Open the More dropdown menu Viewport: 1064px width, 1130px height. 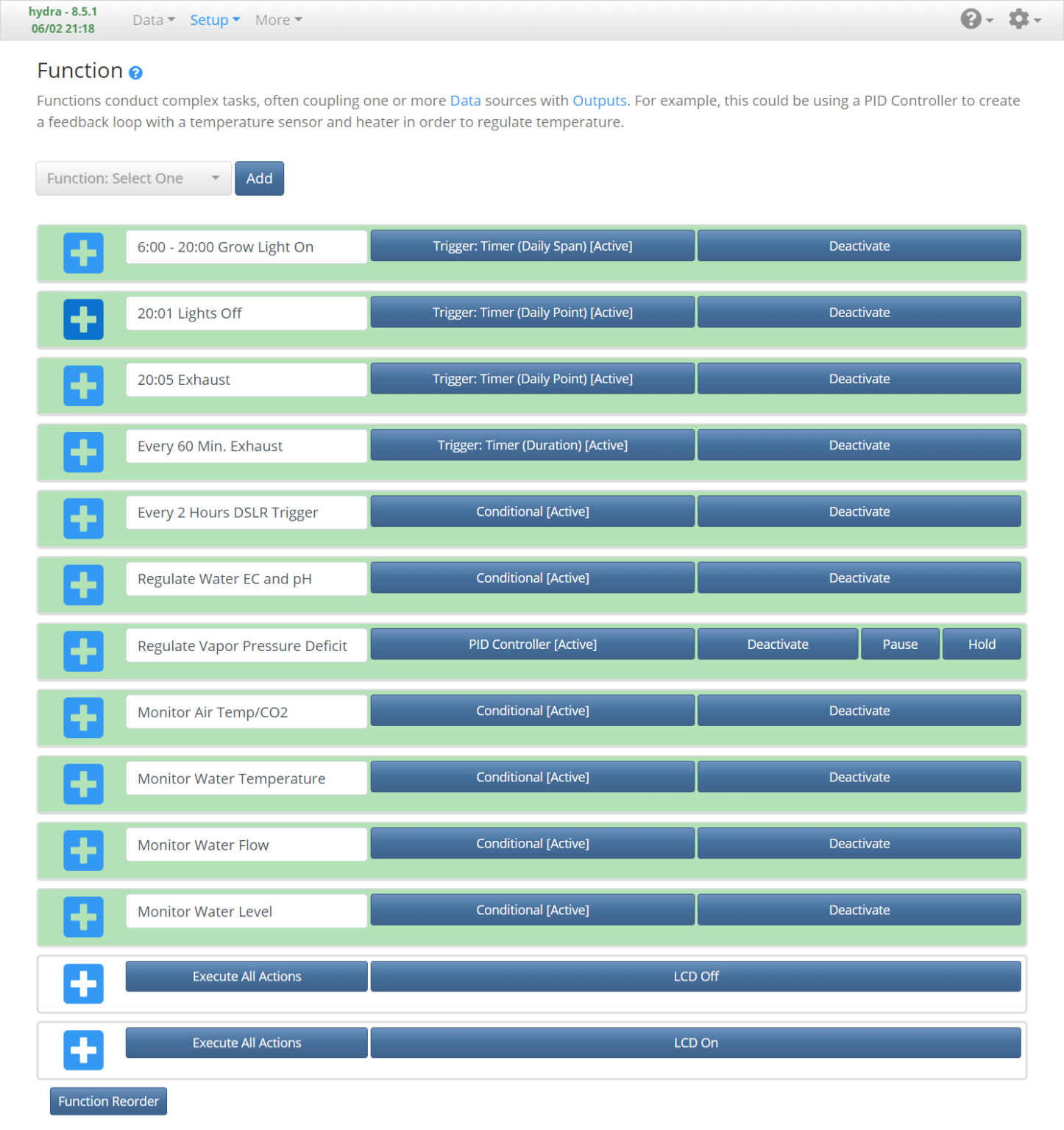(278, 20)
